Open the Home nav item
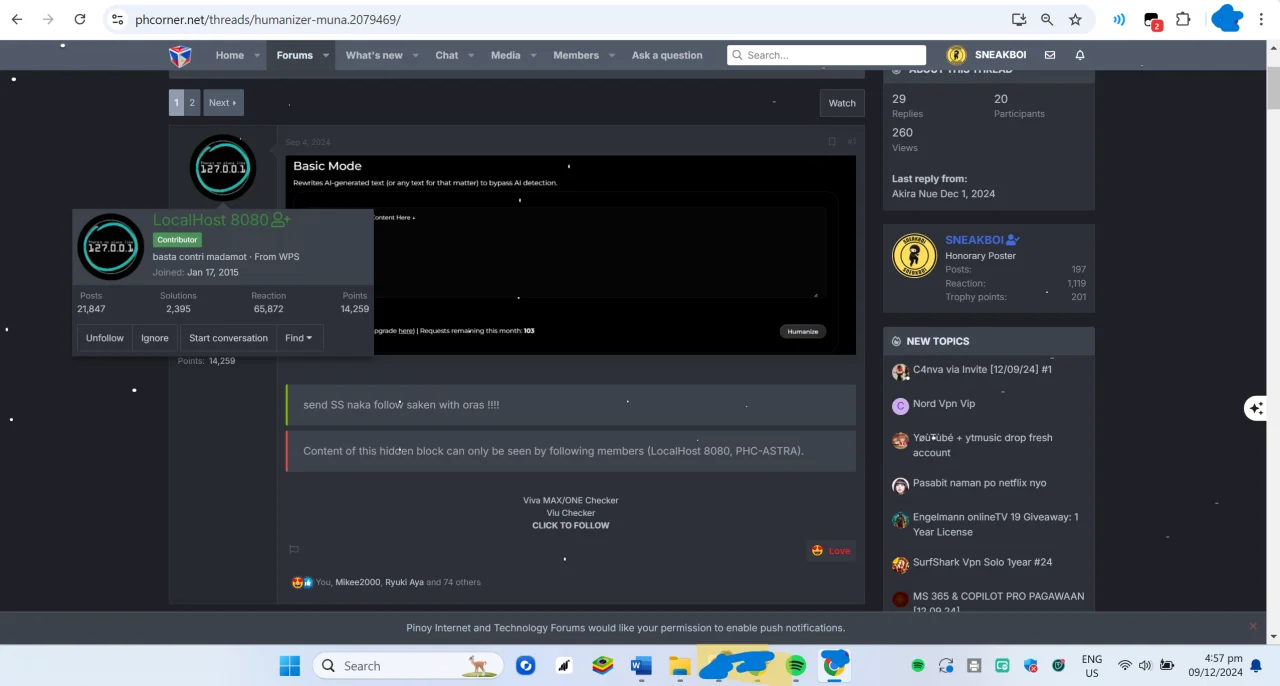Image resolution: width=1280 pixels, height=686 pixels. (x=229, y=55)
